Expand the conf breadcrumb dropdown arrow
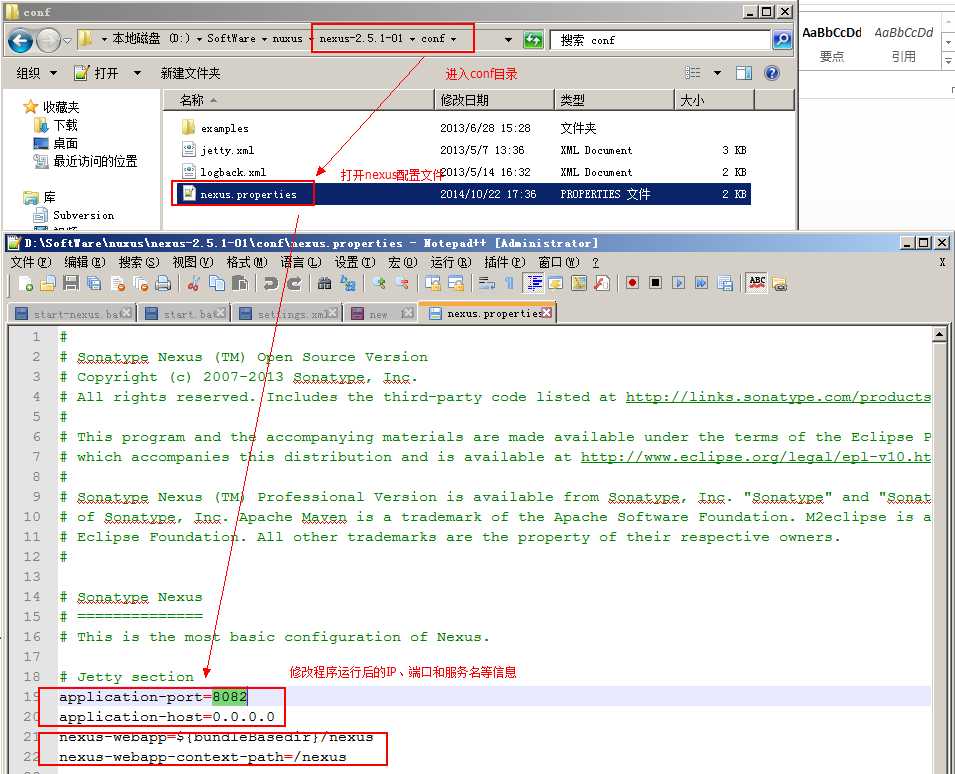Screen dimensions: 955x774 point(454,39)
